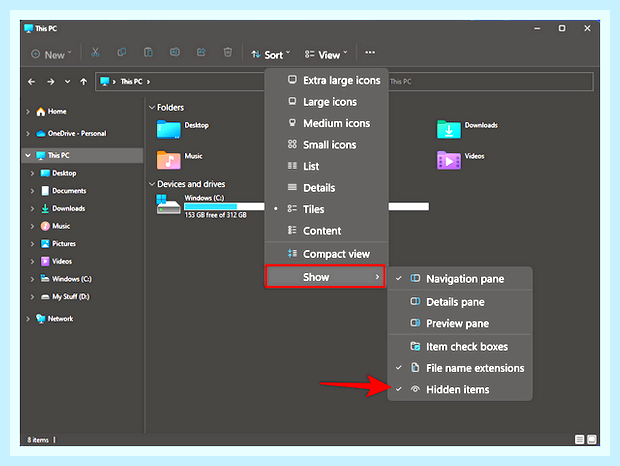620x466 pixels.
Task: Open the Music folder tile
Action: pos(180,160)
